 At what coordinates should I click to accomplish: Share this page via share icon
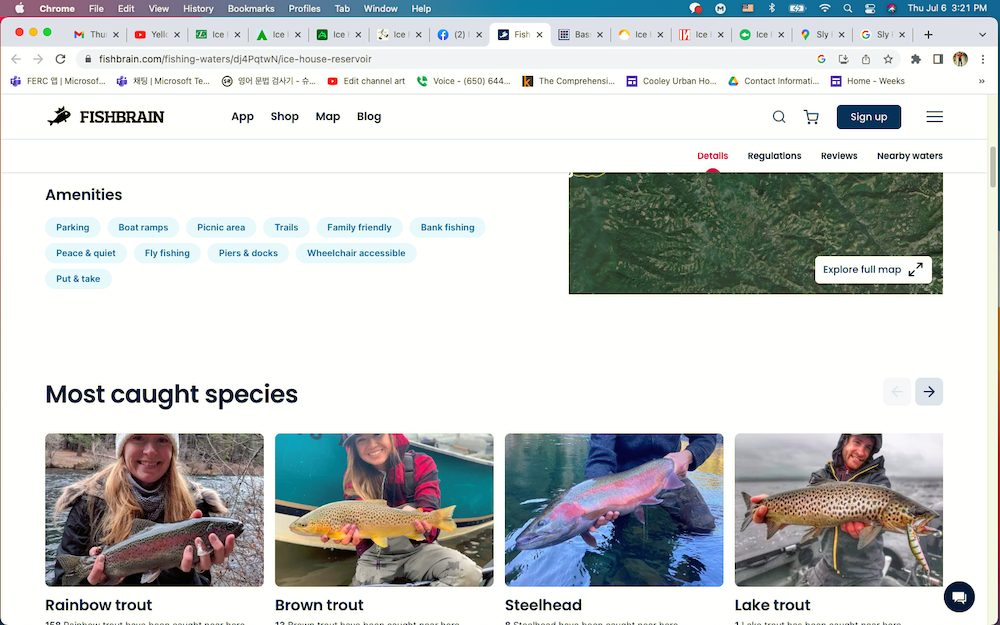865,59
